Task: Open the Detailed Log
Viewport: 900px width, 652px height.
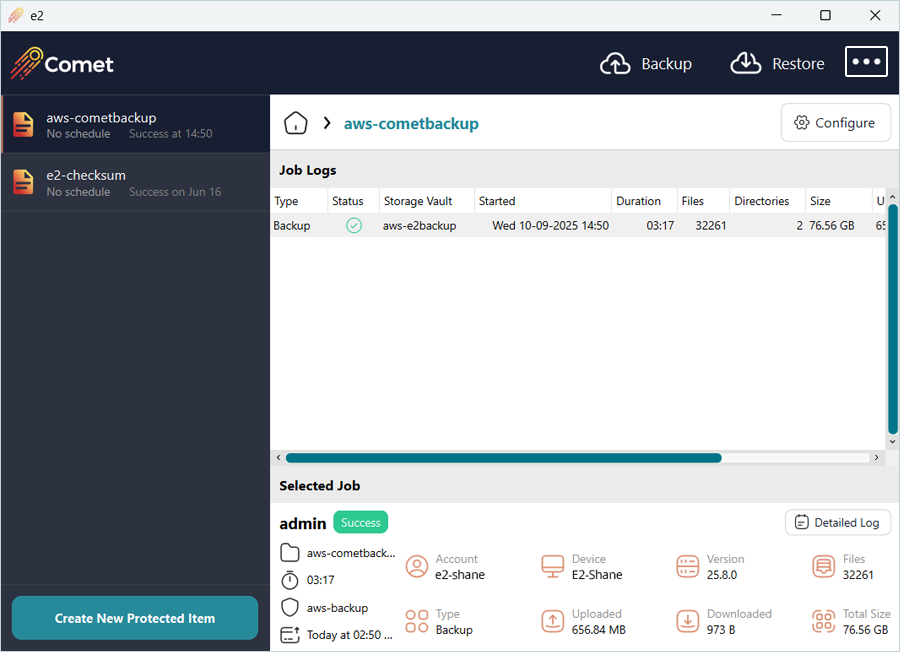Action: pyautogui.click(x=837, y=522)
